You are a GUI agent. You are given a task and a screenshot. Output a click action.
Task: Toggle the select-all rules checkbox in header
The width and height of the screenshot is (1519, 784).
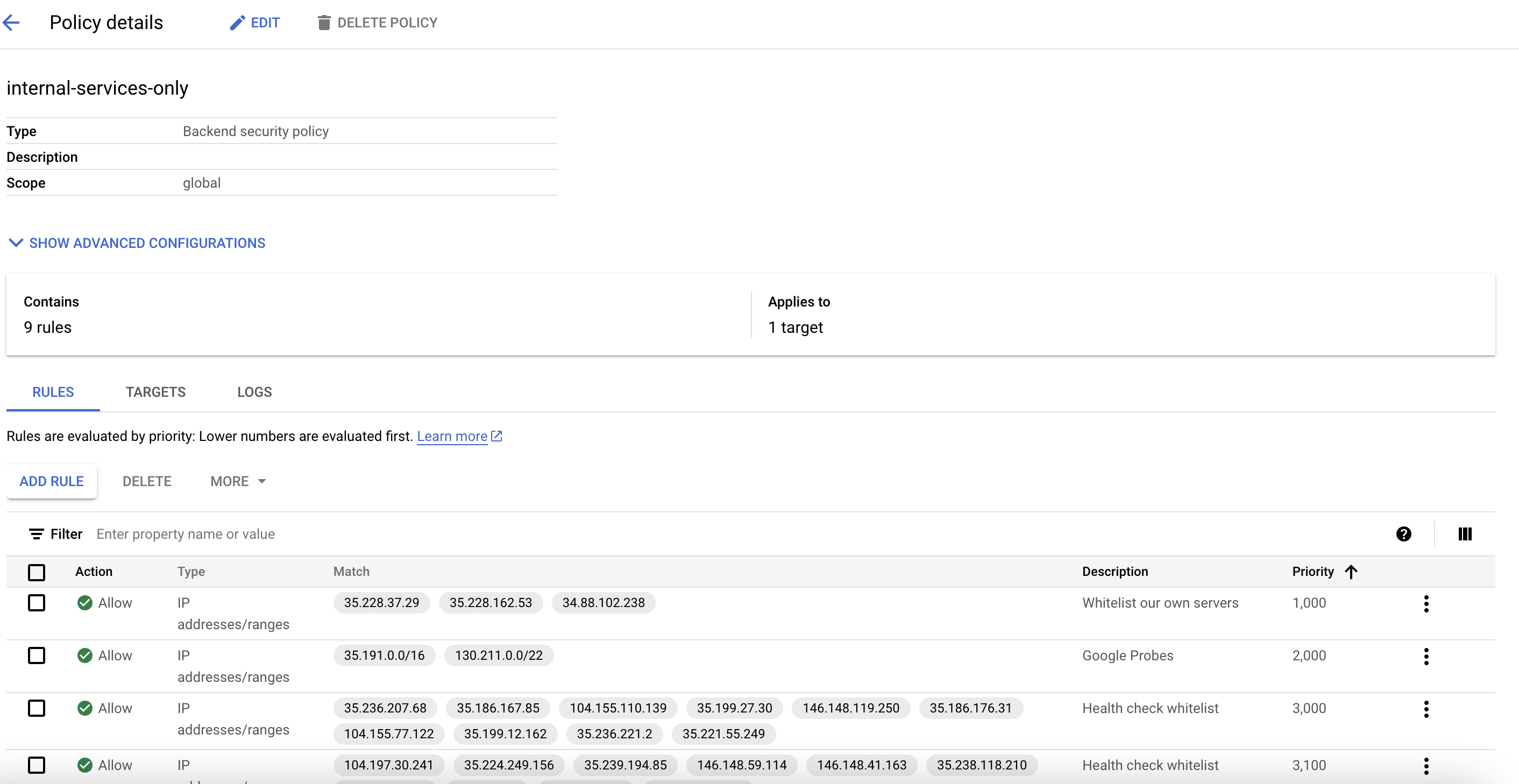tap(37, 572)
